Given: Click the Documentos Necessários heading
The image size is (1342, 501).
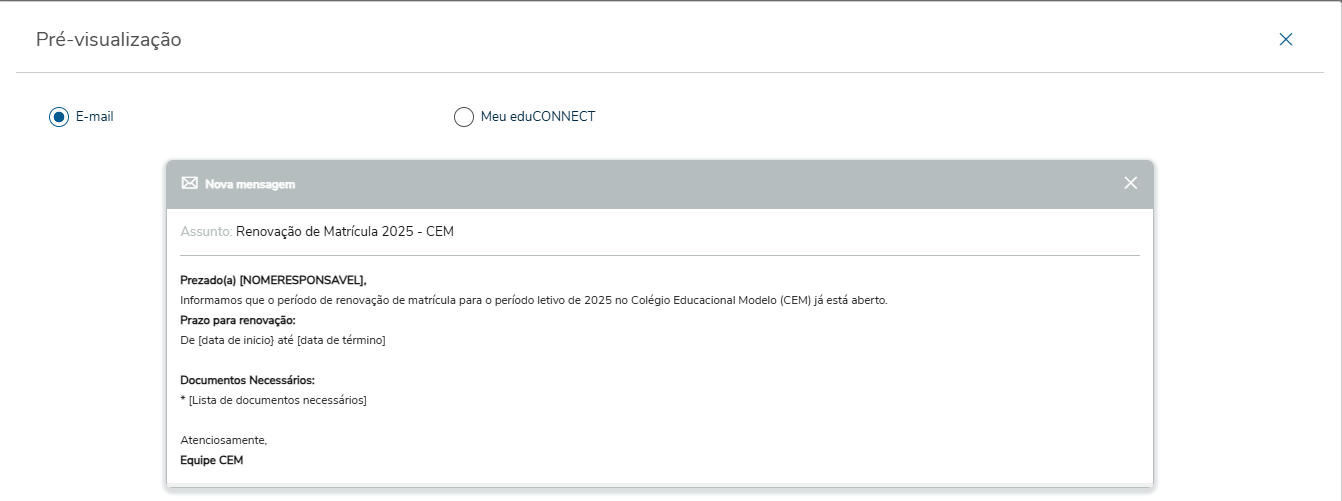Looking at the screenshot, I should click(247, 380).
